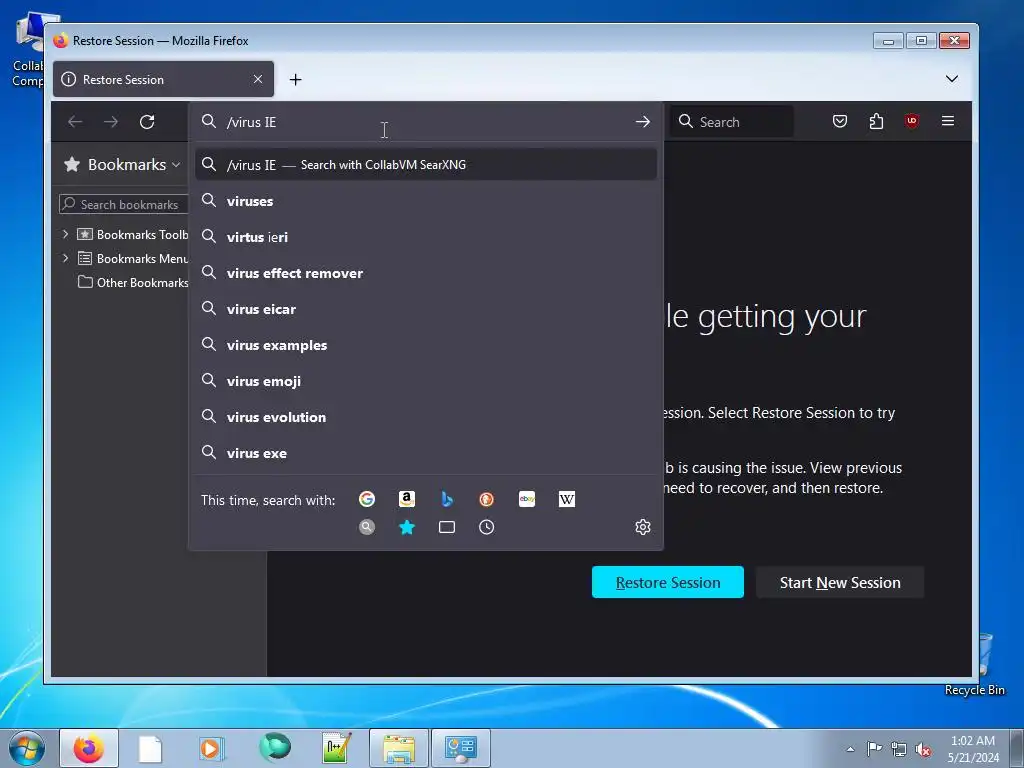
Task: Switch to the Restore Session tab
Action: tap(163, 79)
